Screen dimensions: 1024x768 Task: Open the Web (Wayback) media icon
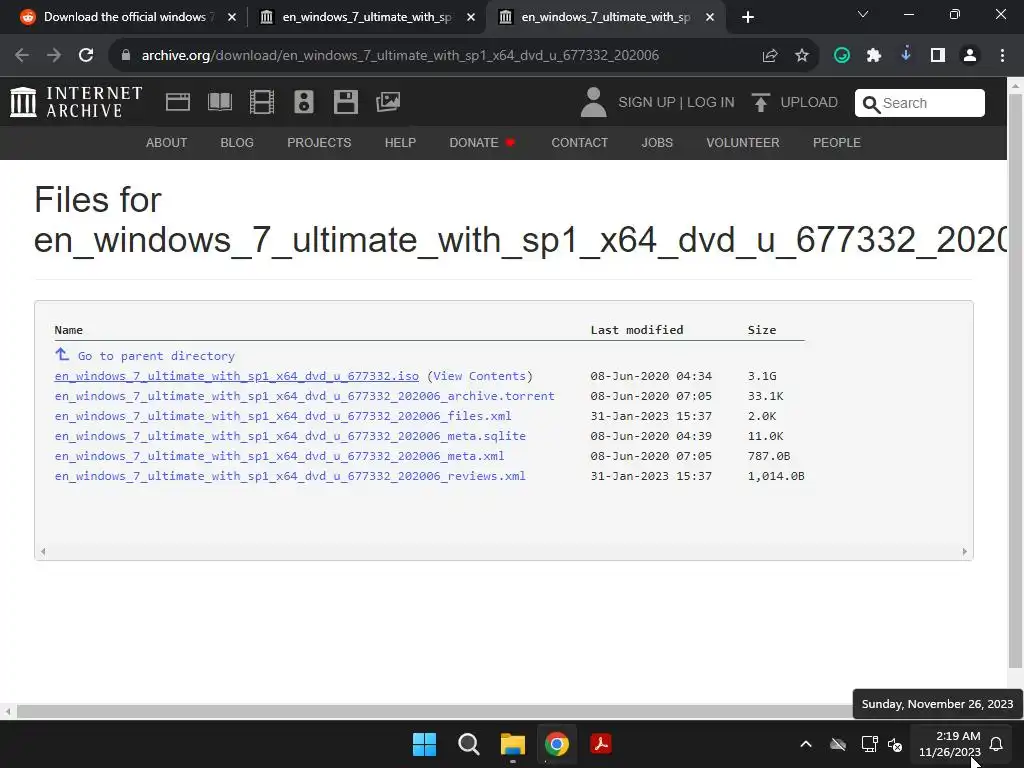(178, 102)
